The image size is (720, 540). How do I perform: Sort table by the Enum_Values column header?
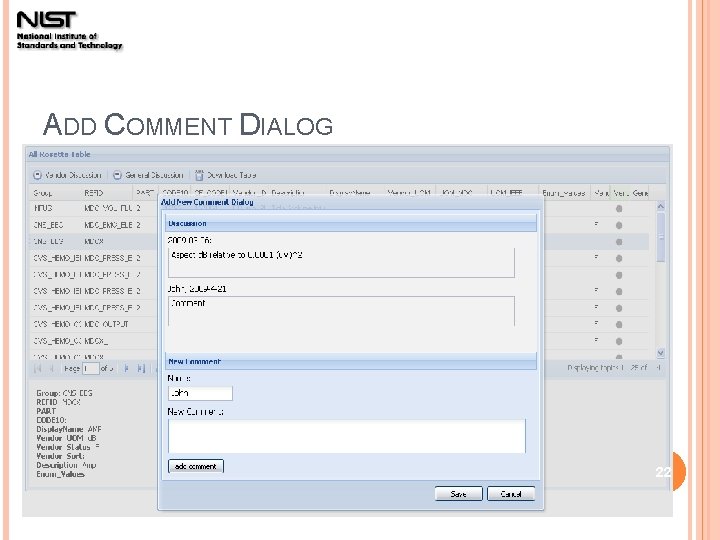point(563,193)
